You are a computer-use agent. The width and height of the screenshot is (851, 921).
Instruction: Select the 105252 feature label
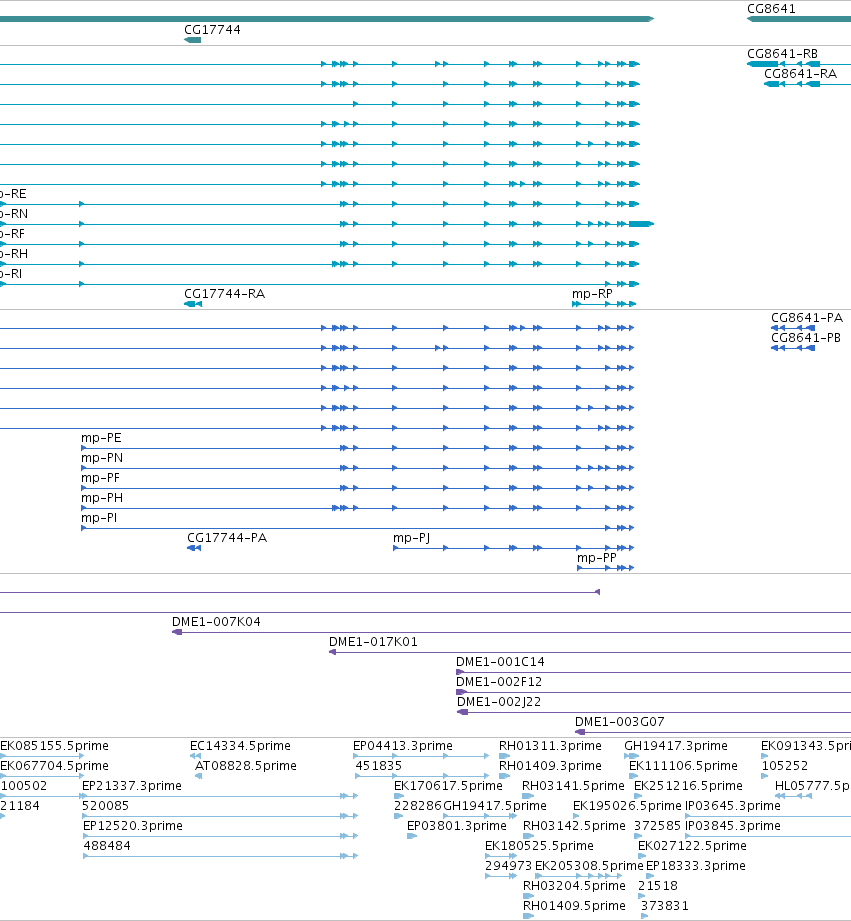[785, 765]
